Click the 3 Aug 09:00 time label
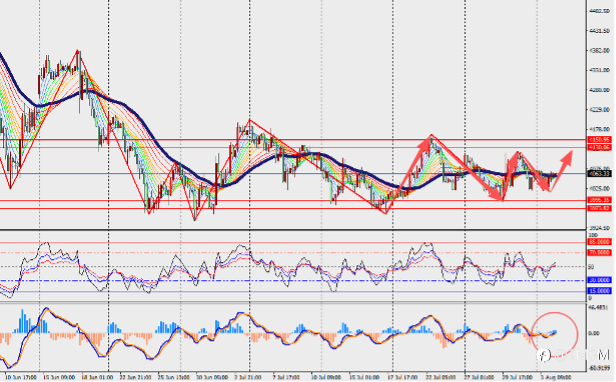The image size is (616, 382). pyautogui.click(x=555, y=378)
